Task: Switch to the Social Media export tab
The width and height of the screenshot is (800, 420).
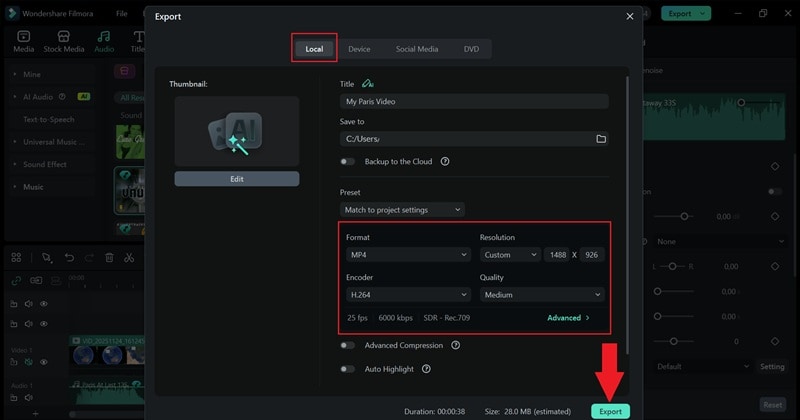Action: (417, 49)
